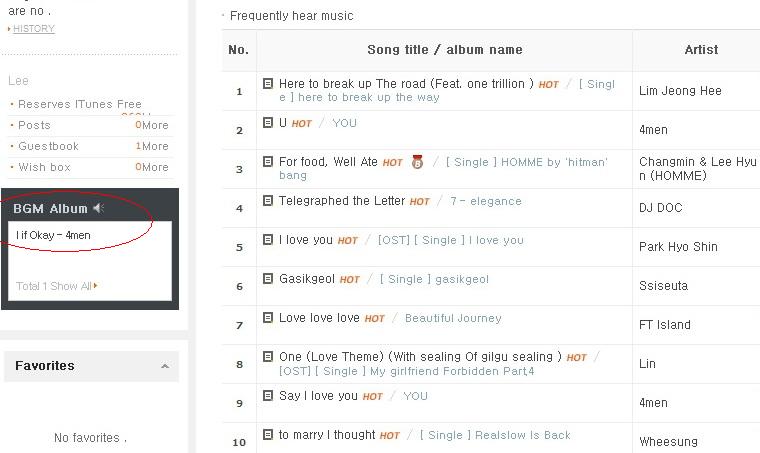Click HOT tag next to I love you
The width and height of the screenshot is (760, 453).
348,241
